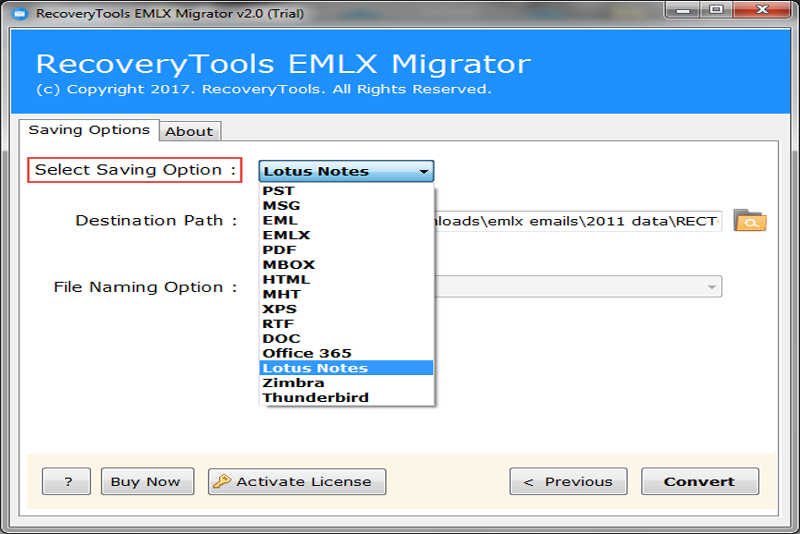Select HTML from the format list
The width and height of the screenshot is (800, 534).
[x=346, y=279]
